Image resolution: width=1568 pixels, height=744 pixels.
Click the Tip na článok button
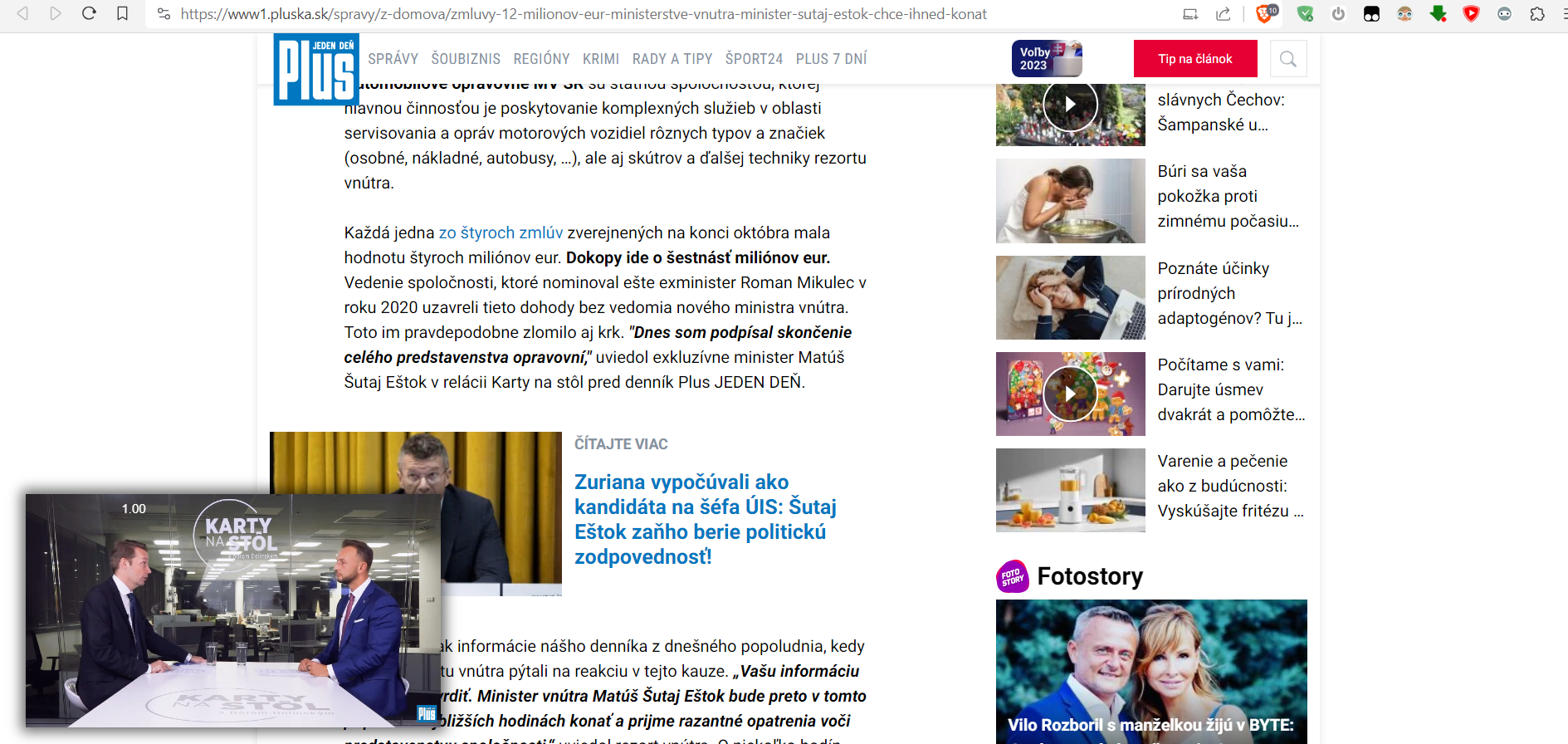click(x=1195, y=59)
